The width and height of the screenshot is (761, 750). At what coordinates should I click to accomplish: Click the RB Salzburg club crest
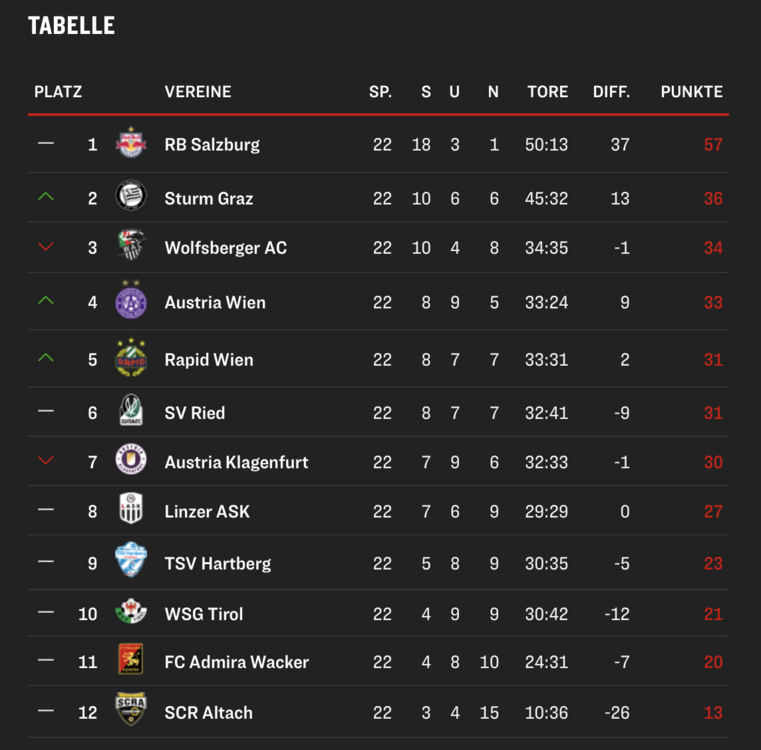click(x=131, y=143)
